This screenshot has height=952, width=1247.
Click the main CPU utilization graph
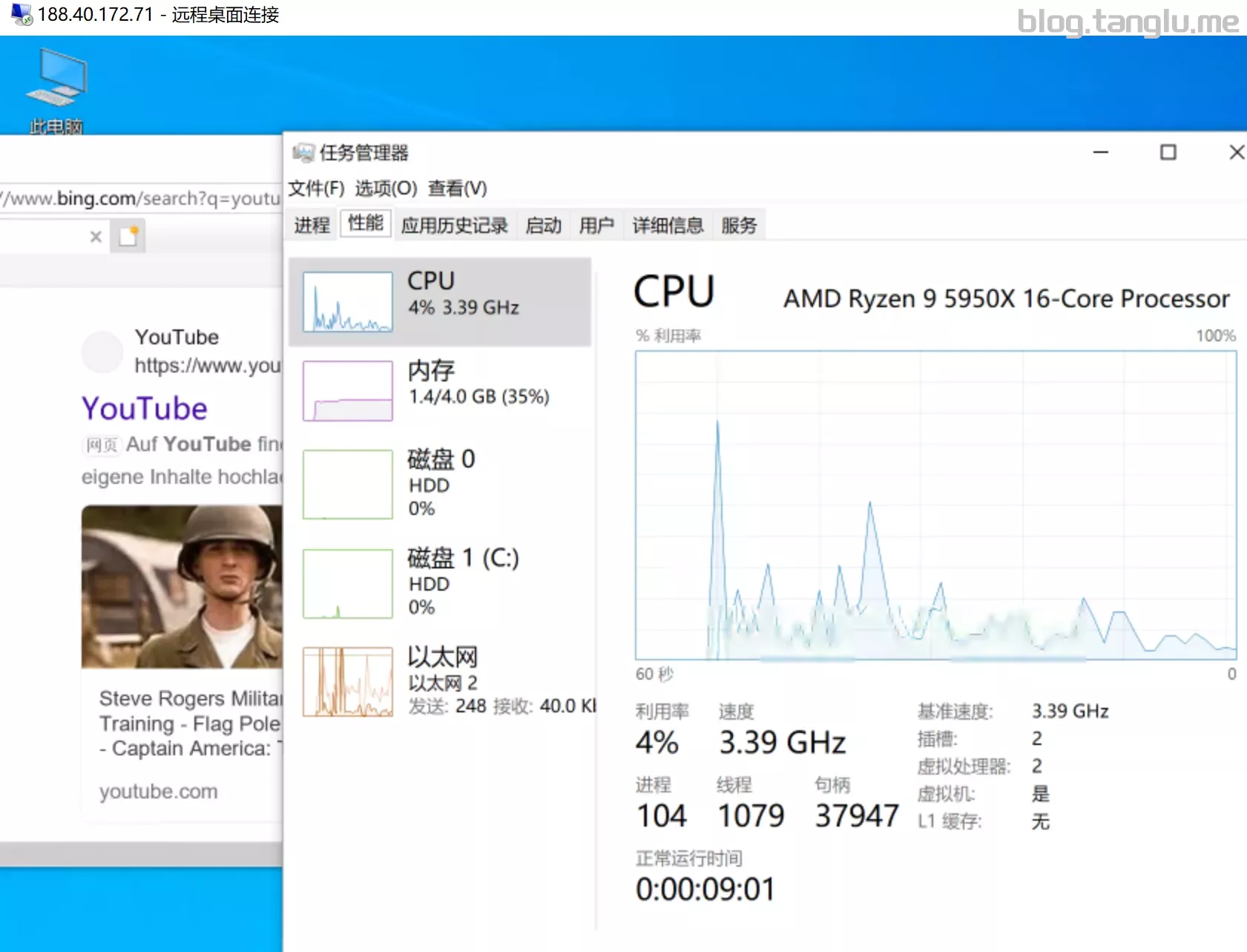(935, 505)
